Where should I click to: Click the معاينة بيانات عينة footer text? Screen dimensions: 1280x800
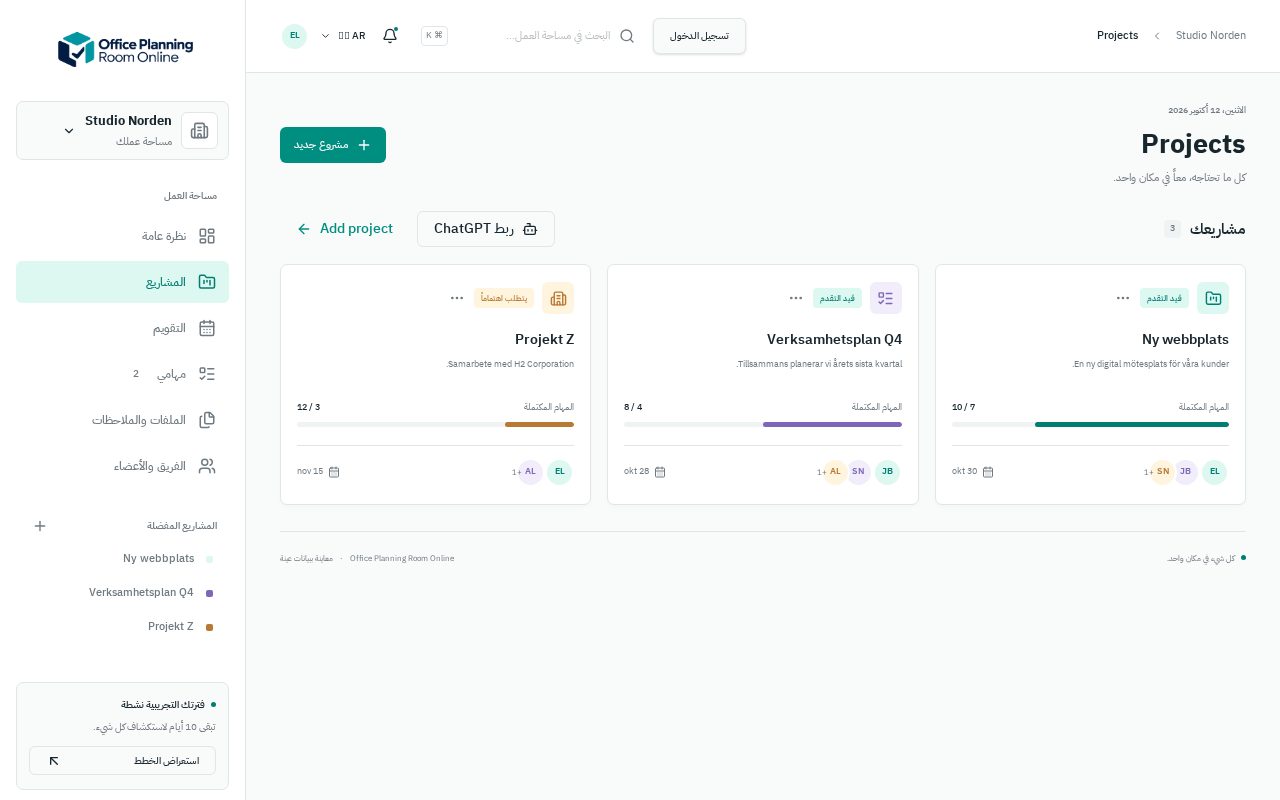tap(306, 559)
